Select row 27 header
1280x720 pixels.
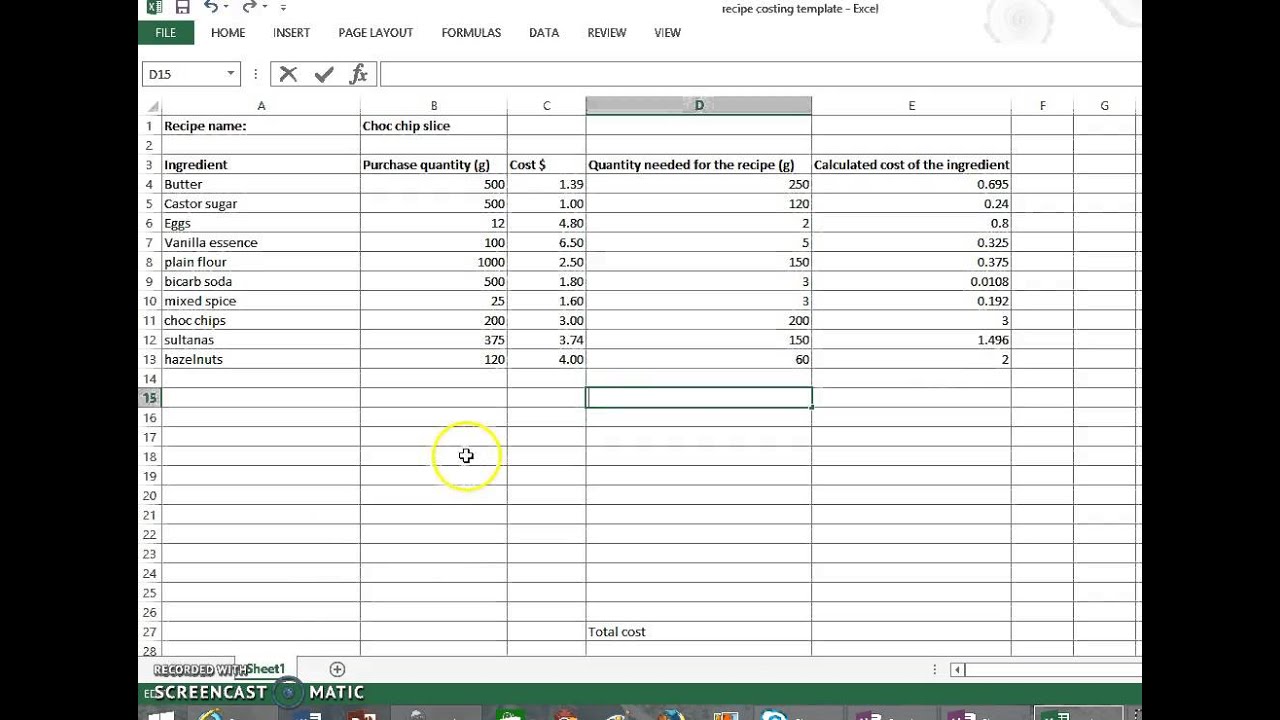pos(150,632)
